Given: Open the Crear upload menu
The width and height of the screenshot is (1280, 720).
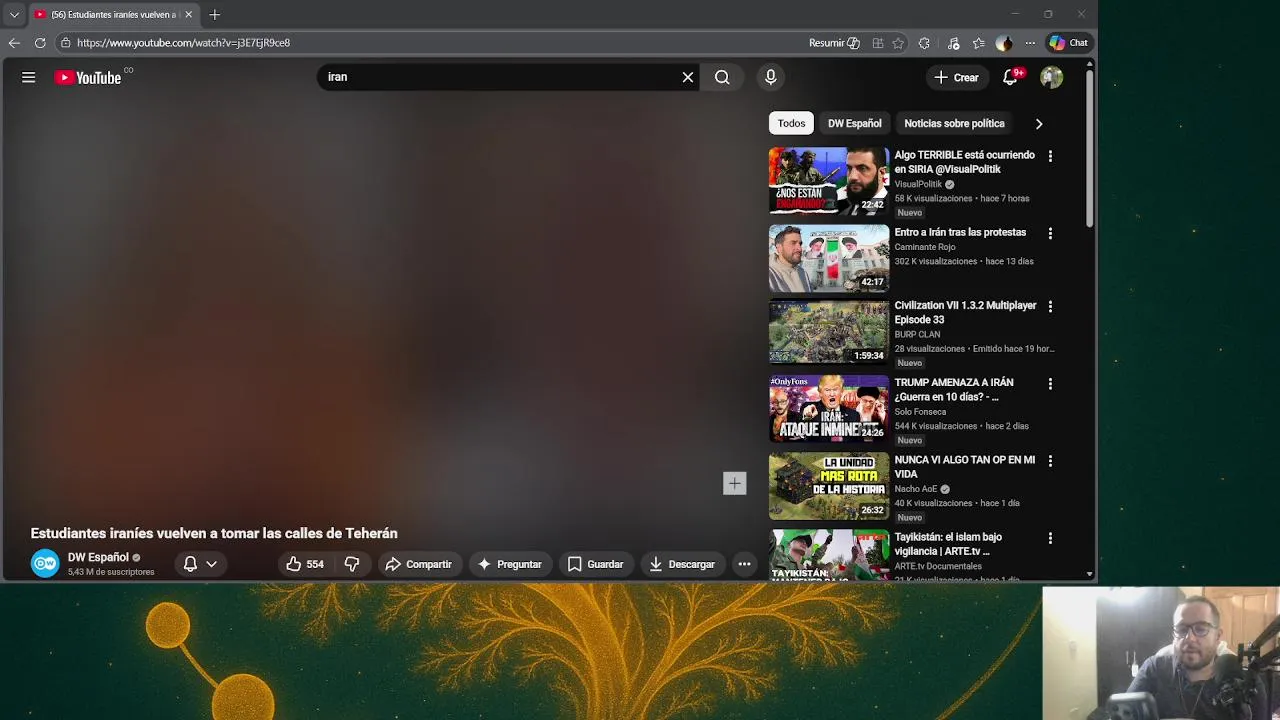Looking at the screenshot, I should pyautogui.click(x=957, y=77).
